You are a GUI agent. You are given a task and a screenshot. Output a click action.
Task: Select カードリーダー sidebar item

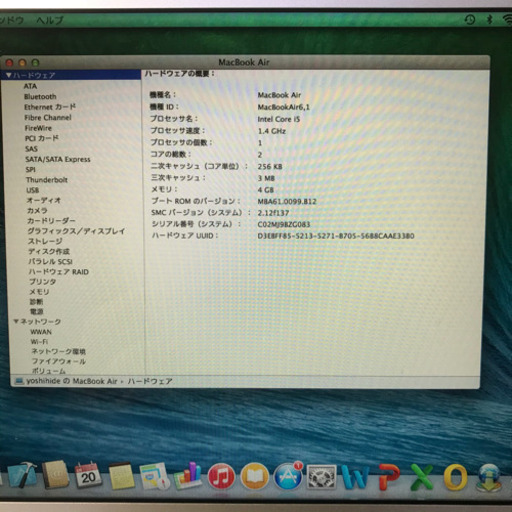[x=51, y=221]
